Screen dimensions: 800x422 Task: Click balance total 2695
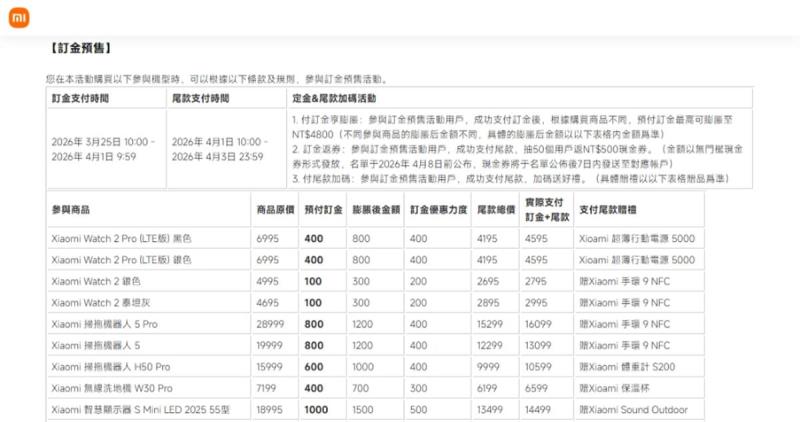pyautogui.click(x=488, y=282)
